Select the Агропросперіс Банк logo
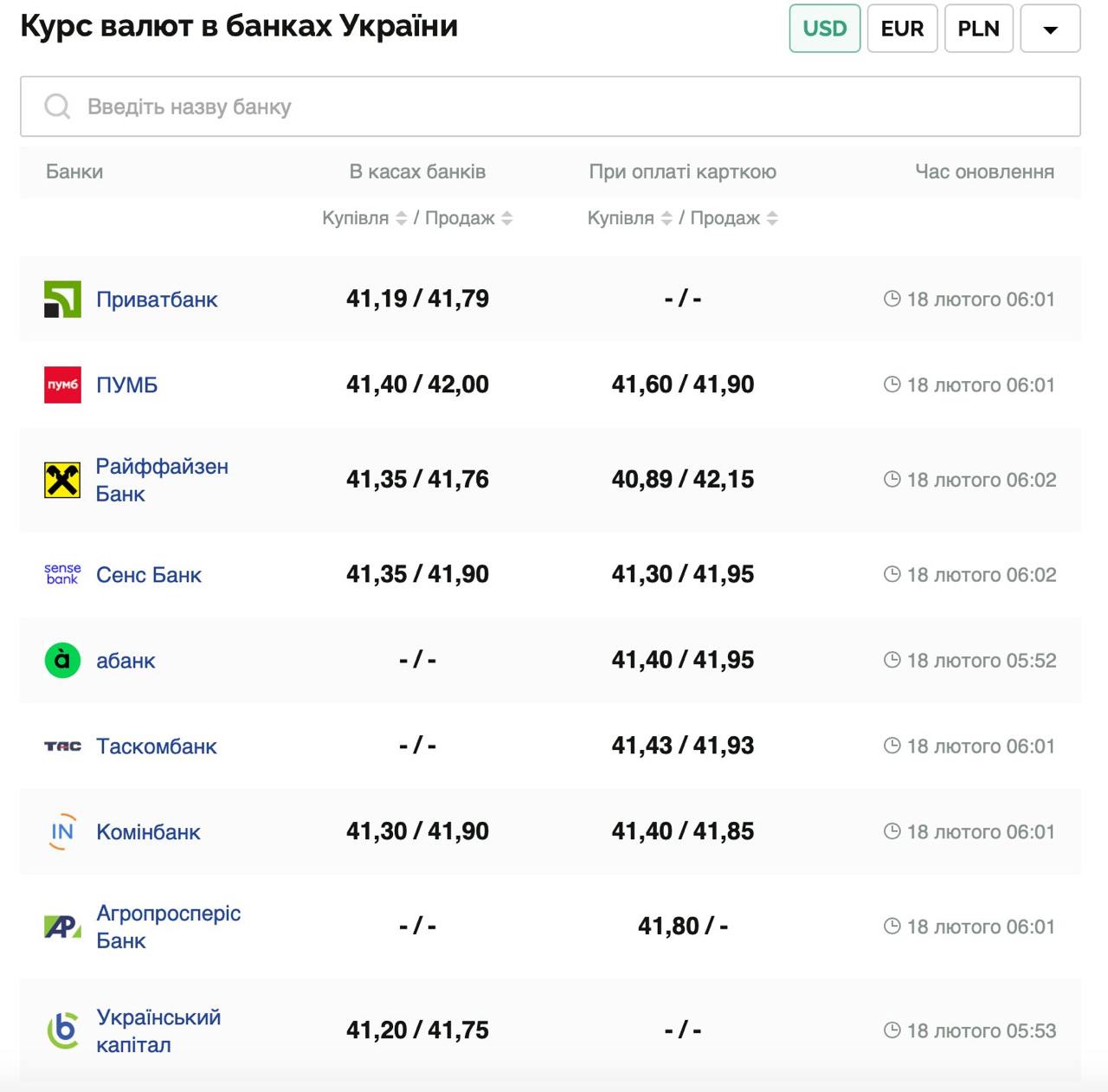The image size is (1108, 1092). coord(61,926)
